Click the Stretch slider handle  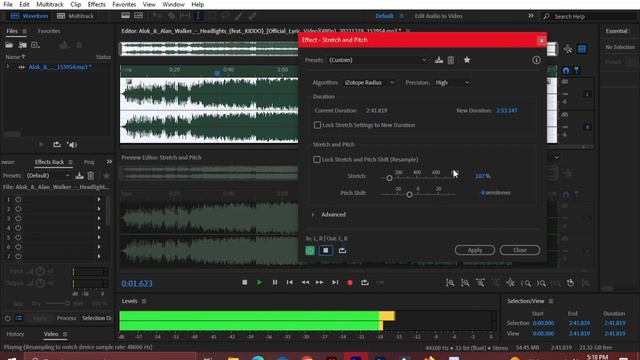coord(389,178)
